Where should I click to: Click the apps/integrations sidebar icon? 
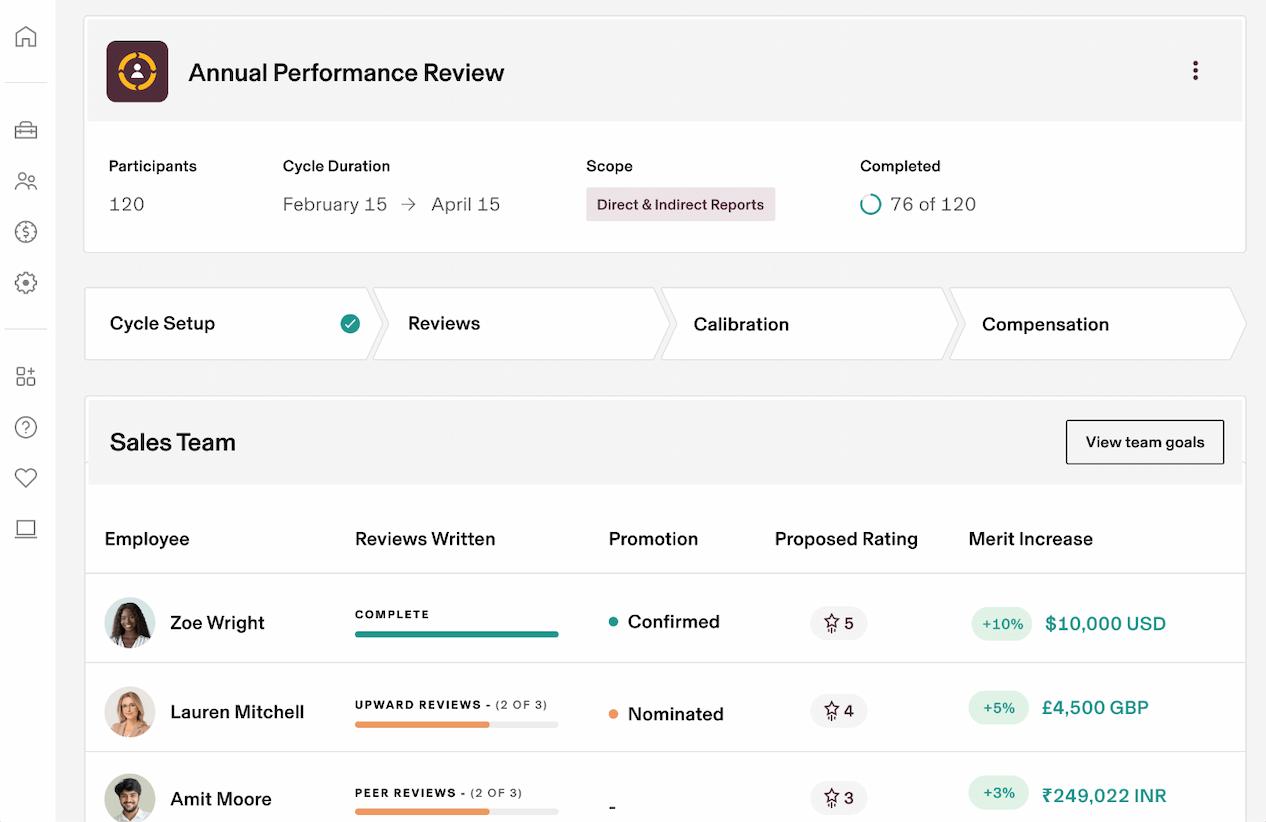[27, 376]
